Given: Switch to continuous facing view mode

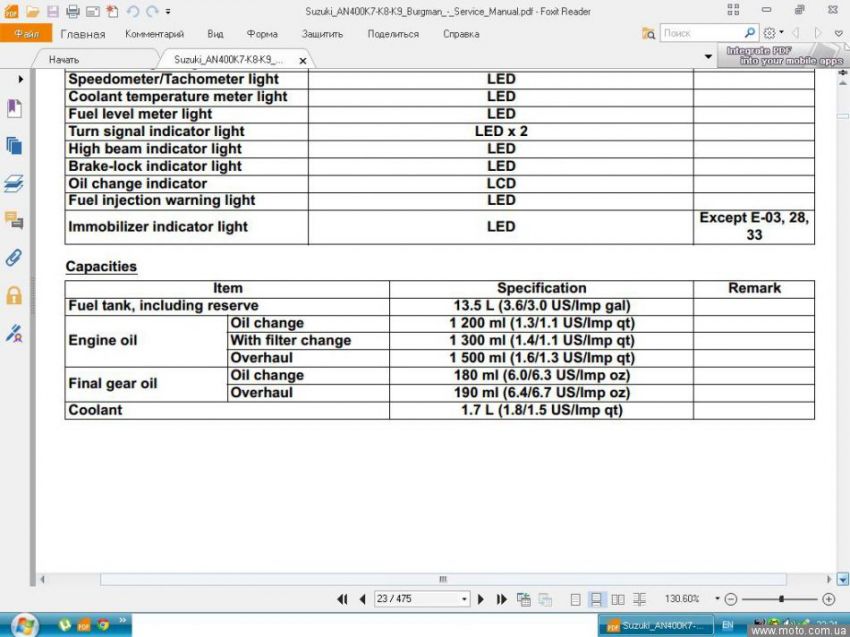Looking at the screenshot, I should tap(640, 599).
